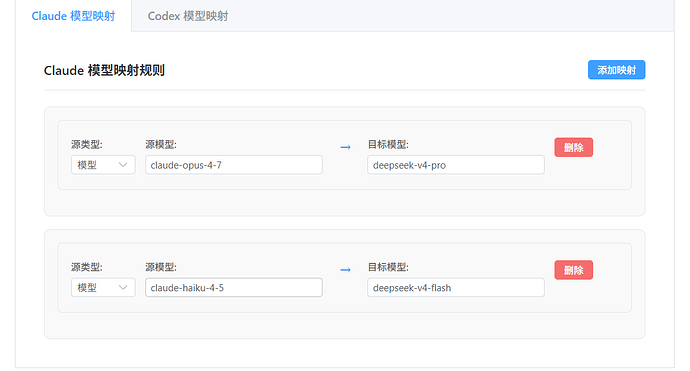Open the Codex 模型映射 tab
The image size is (690, 371).
[x=188, y=16]
